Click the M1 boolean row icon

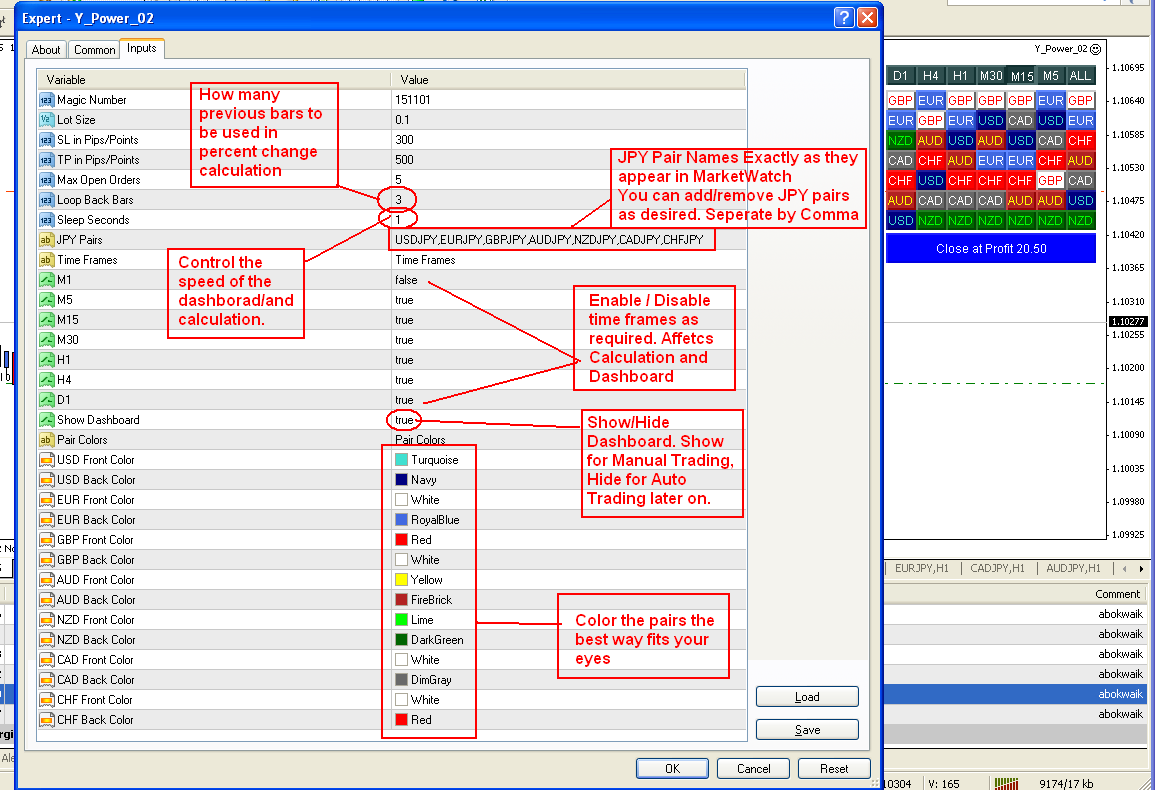pos(46,279)
